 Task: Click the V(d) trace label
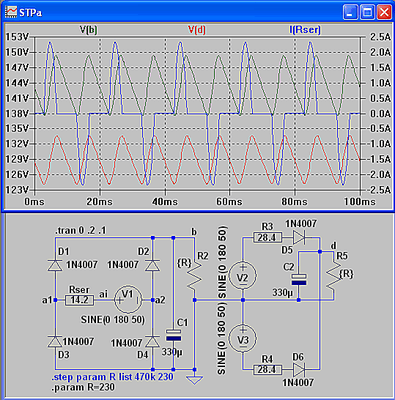[197, 30]
